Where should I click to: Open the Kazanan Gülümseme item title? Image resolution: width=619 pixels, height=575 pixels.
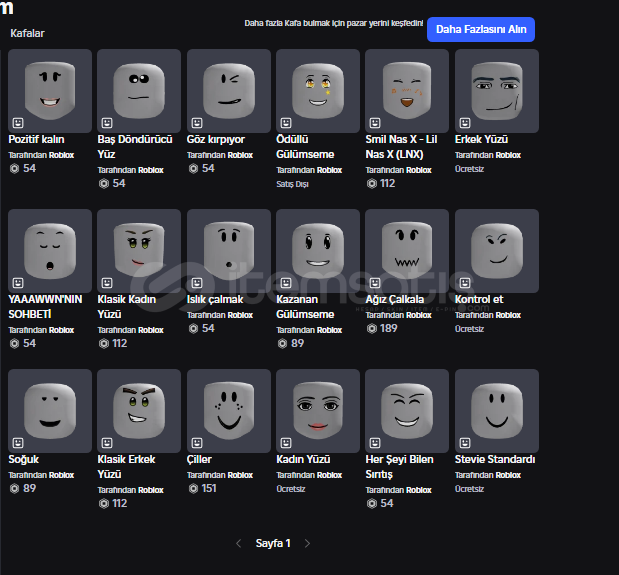coord(305,306)
